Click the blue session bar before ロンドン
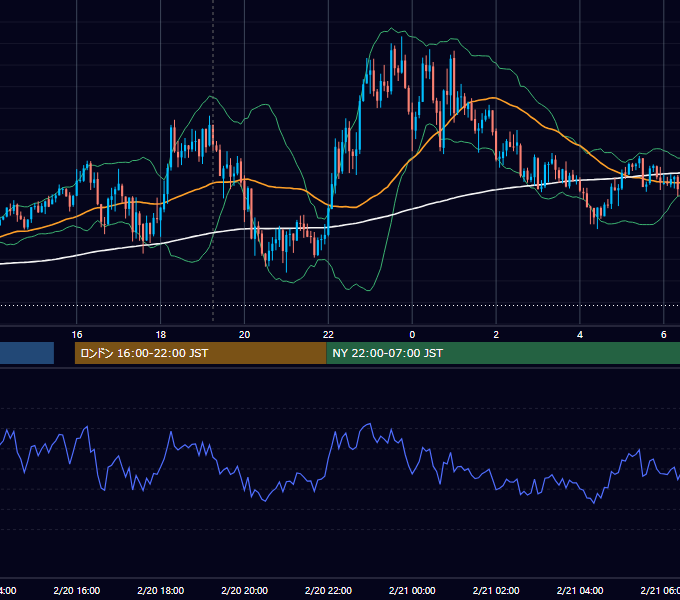The image size is (680, 600). [27, 353]
